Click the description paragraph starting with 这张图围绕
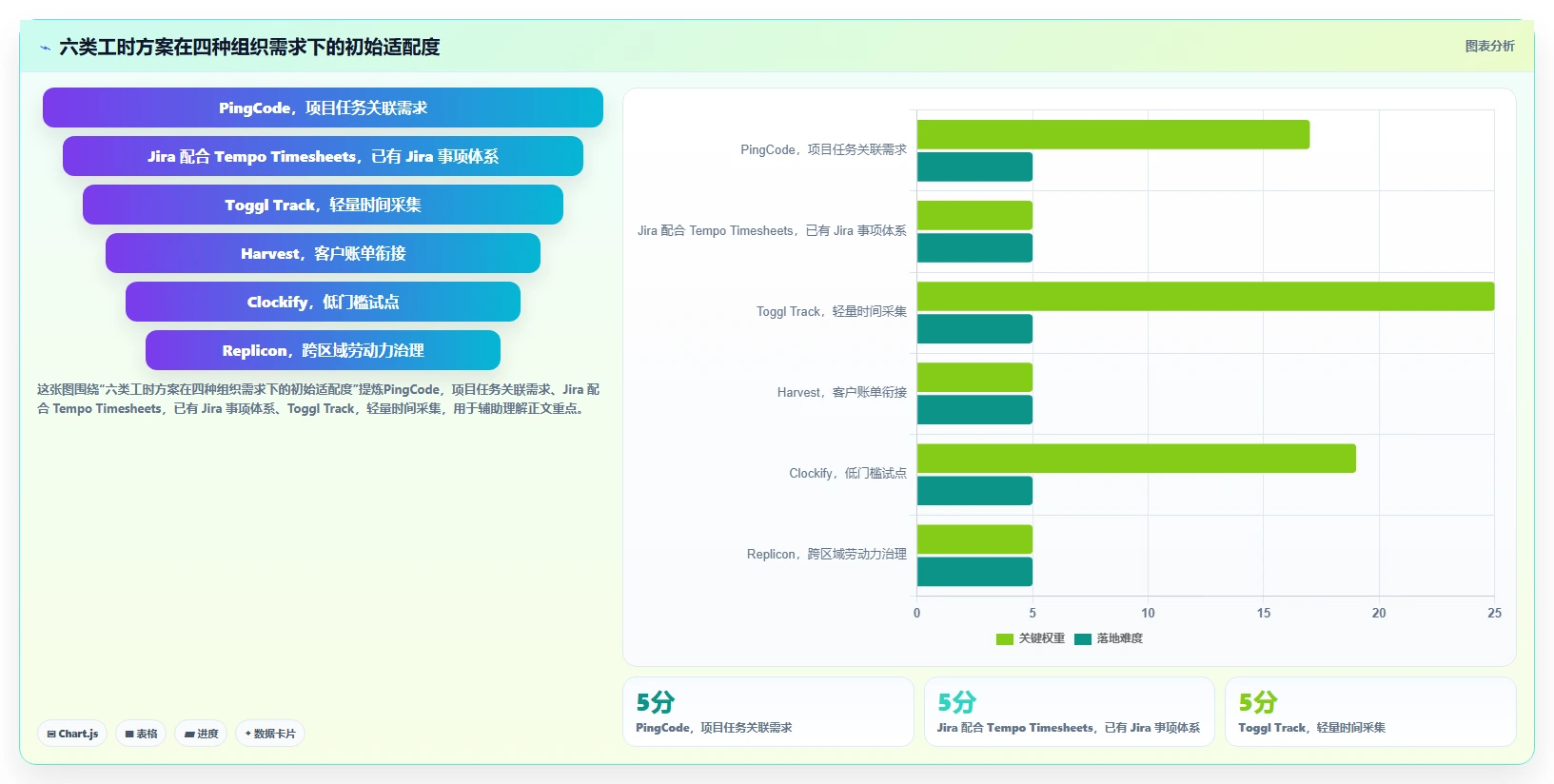 point(319,399)
